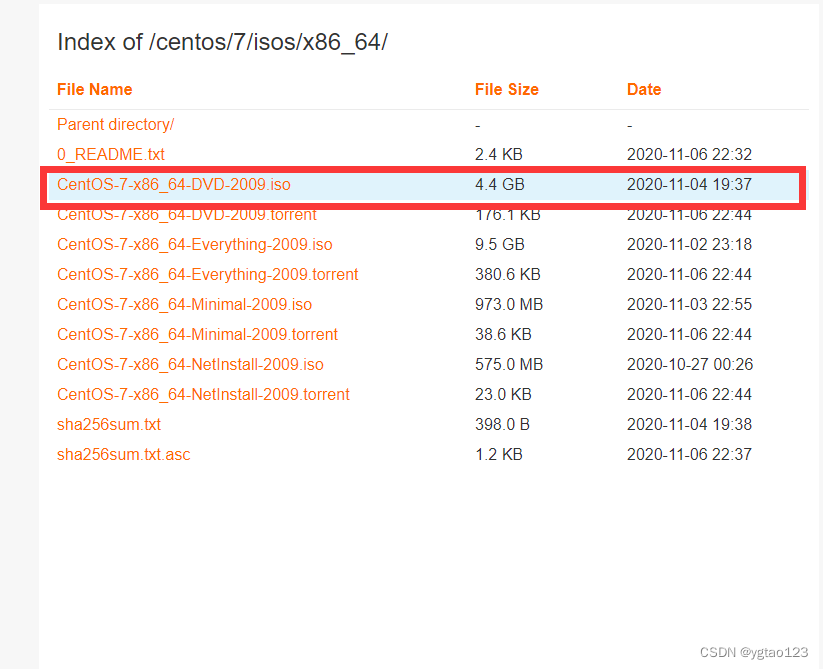Click the File Size column header
This screenshot has height=669, width=823.
pos(507,89)
